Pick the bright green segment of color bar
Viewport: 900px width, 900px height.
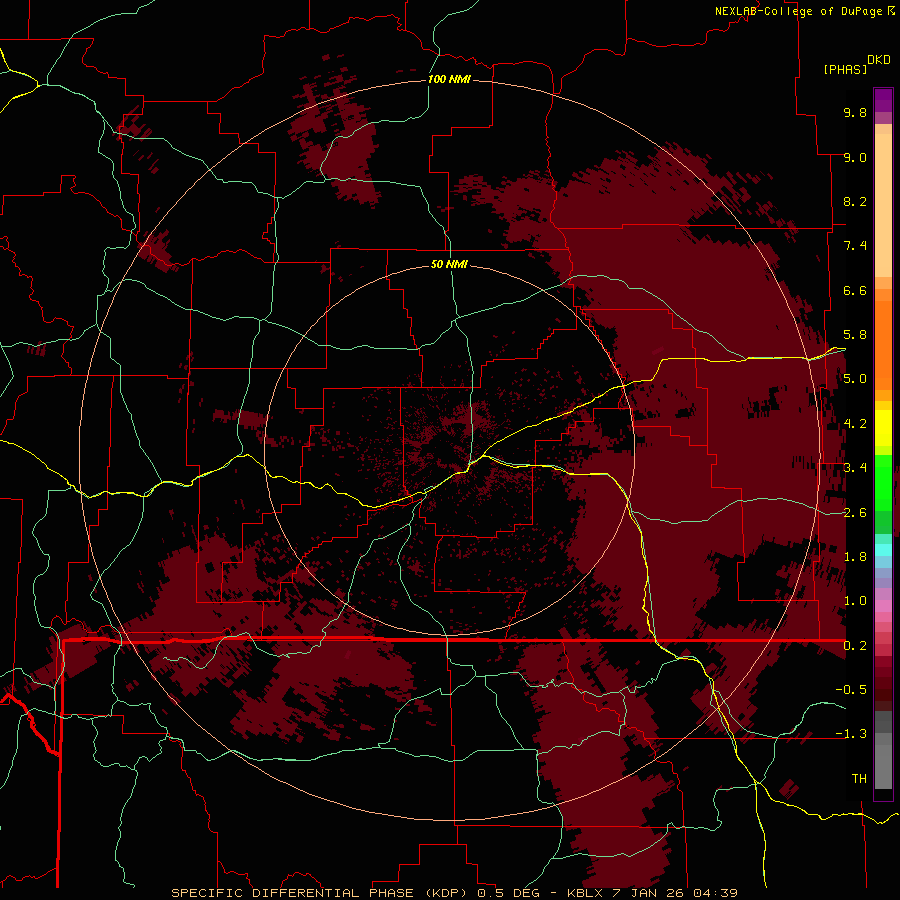point(883,482)
